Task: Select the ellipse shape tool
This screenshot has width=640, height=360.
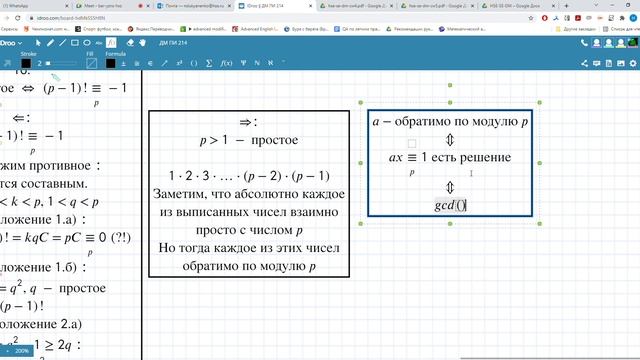Action: tap(87, 42)
